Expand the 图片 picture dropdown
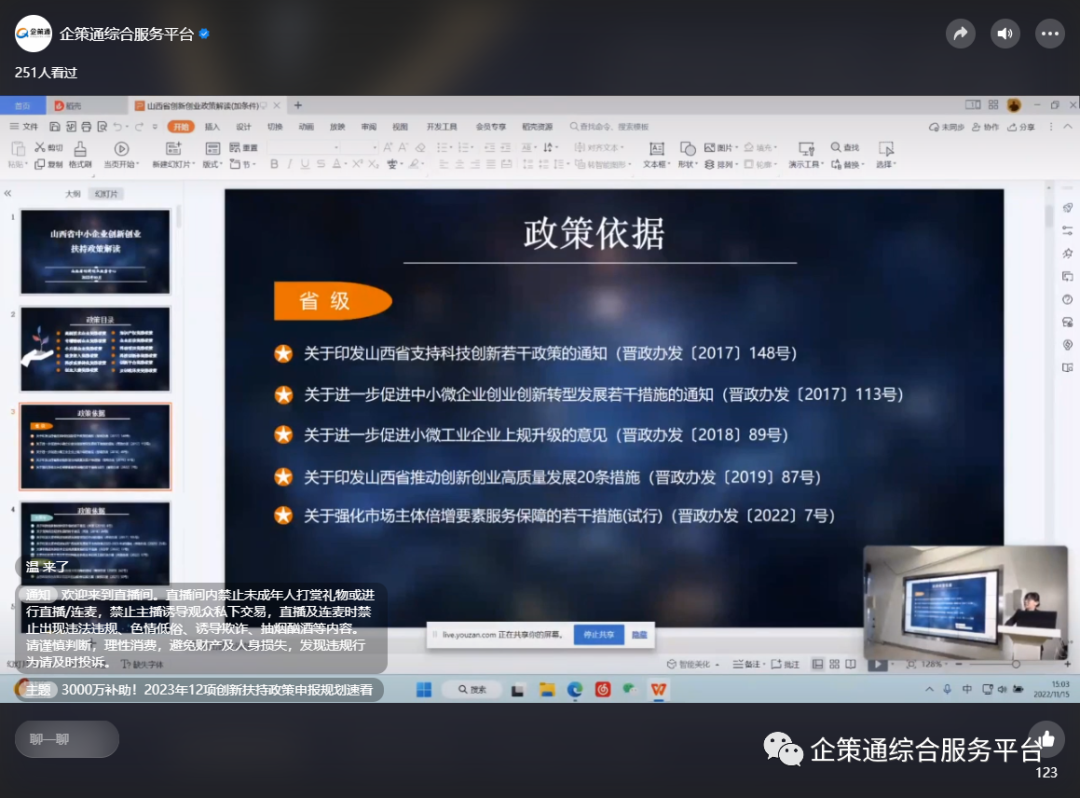The image size is (1080, 798). [x=736, y=147]
